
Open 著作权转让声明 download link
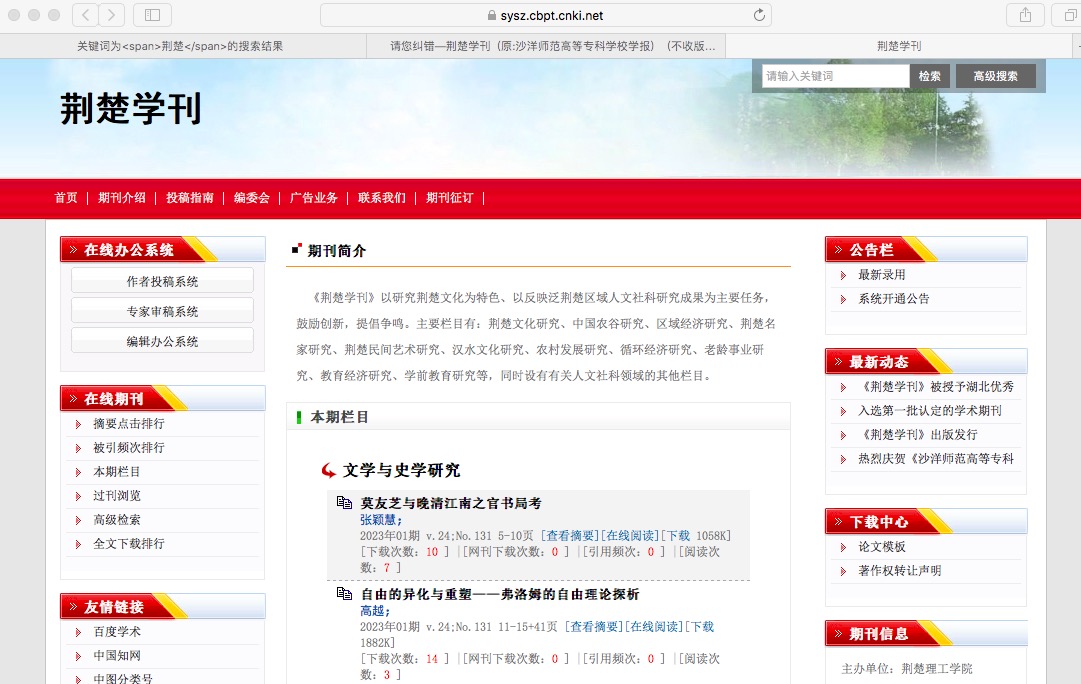click(900, 570)
